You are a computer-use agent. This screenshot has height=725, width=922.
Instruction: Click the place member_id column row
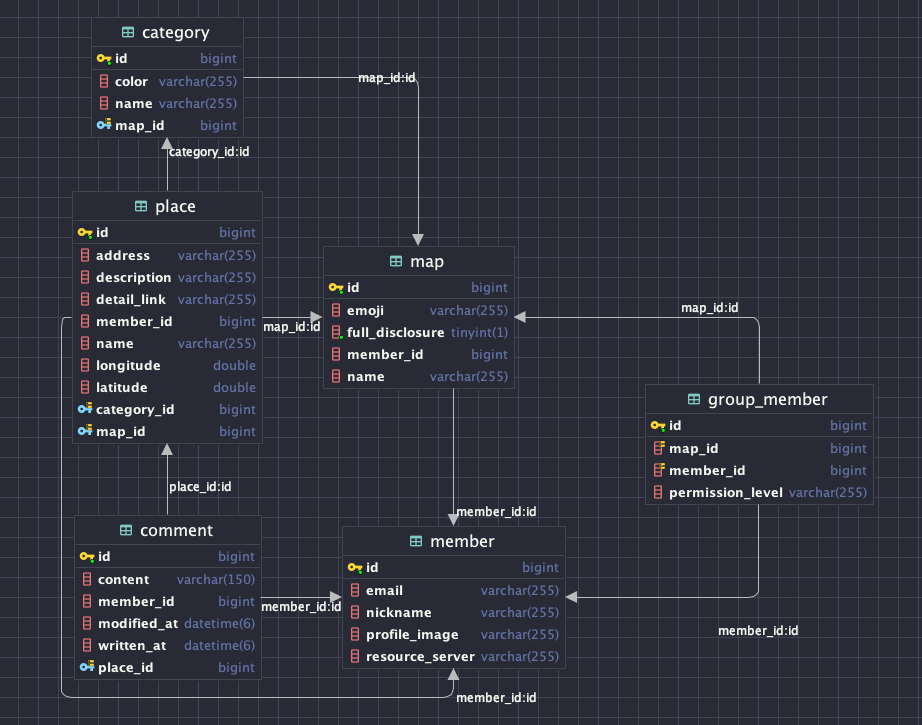[x=168, y=322]
